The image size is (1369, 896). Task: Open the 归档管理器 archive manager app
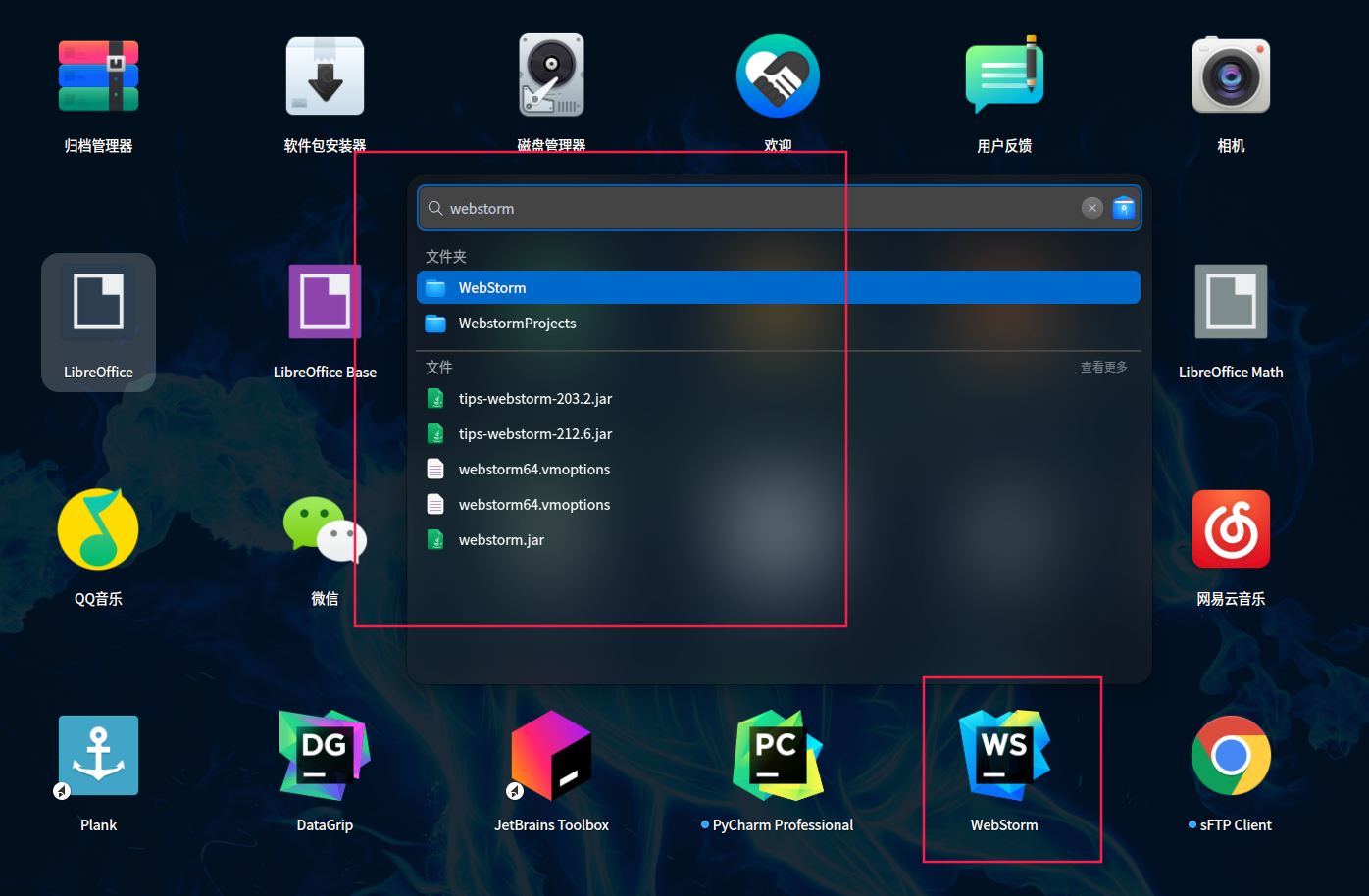coord(98,76)
